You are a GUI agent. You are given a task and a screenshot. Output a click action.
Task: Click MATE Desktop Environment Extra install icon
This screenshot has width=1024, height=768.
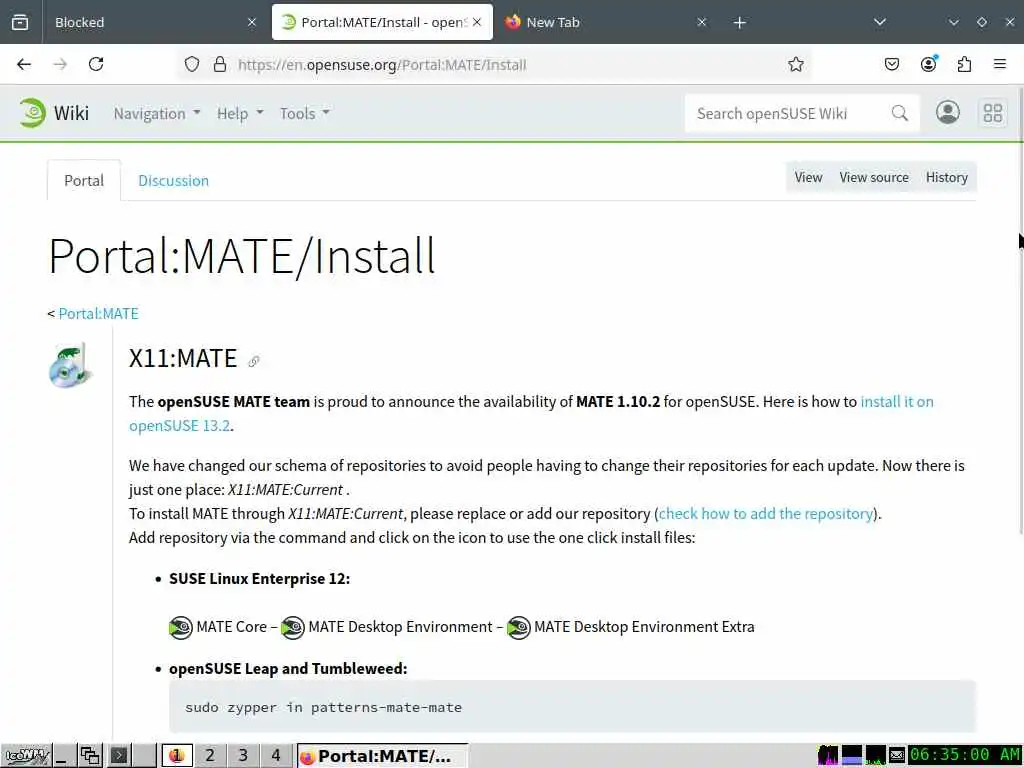pyautogui.click(x=519, y=628)
